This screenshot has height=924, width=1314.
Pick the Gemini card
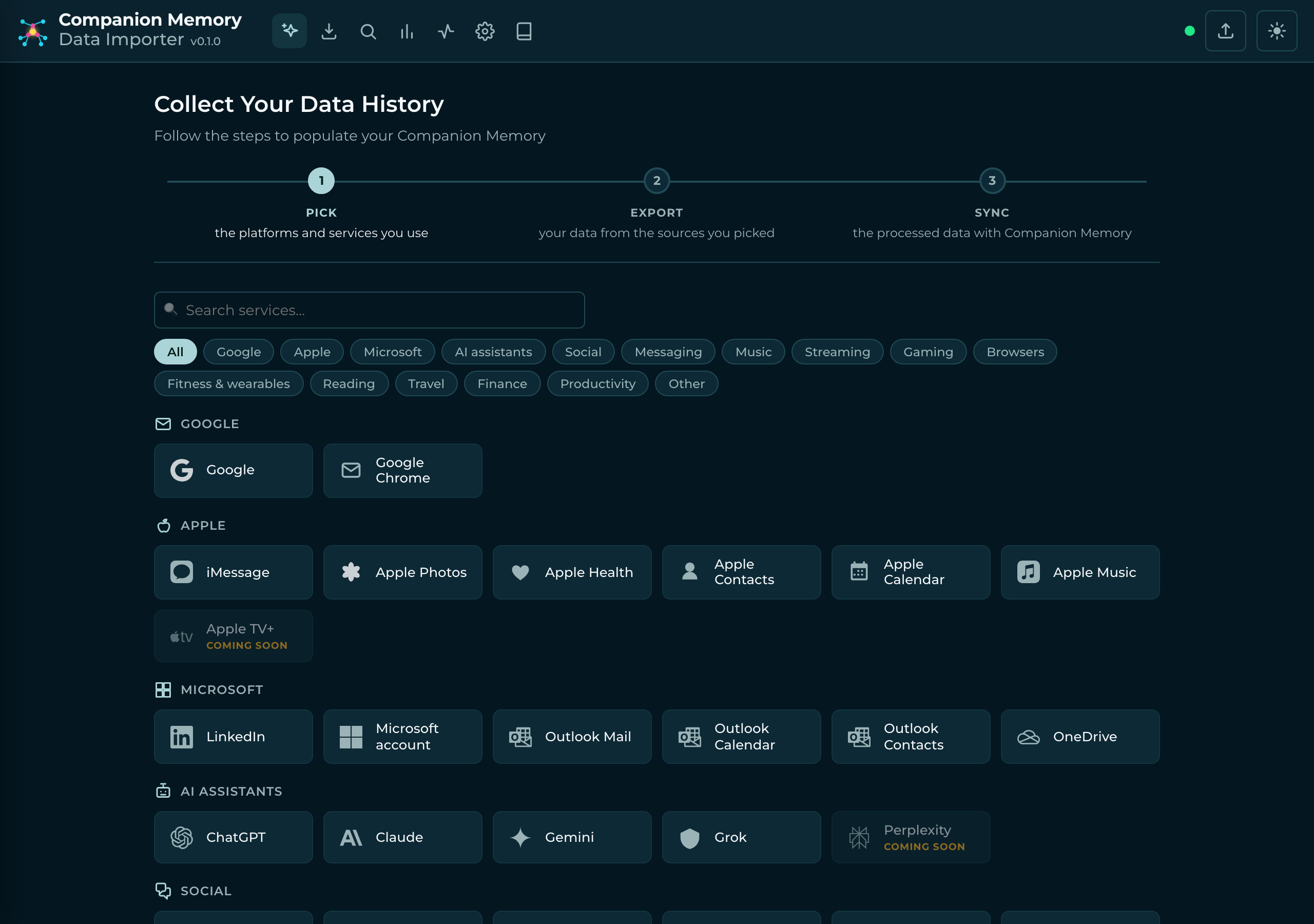572,838
